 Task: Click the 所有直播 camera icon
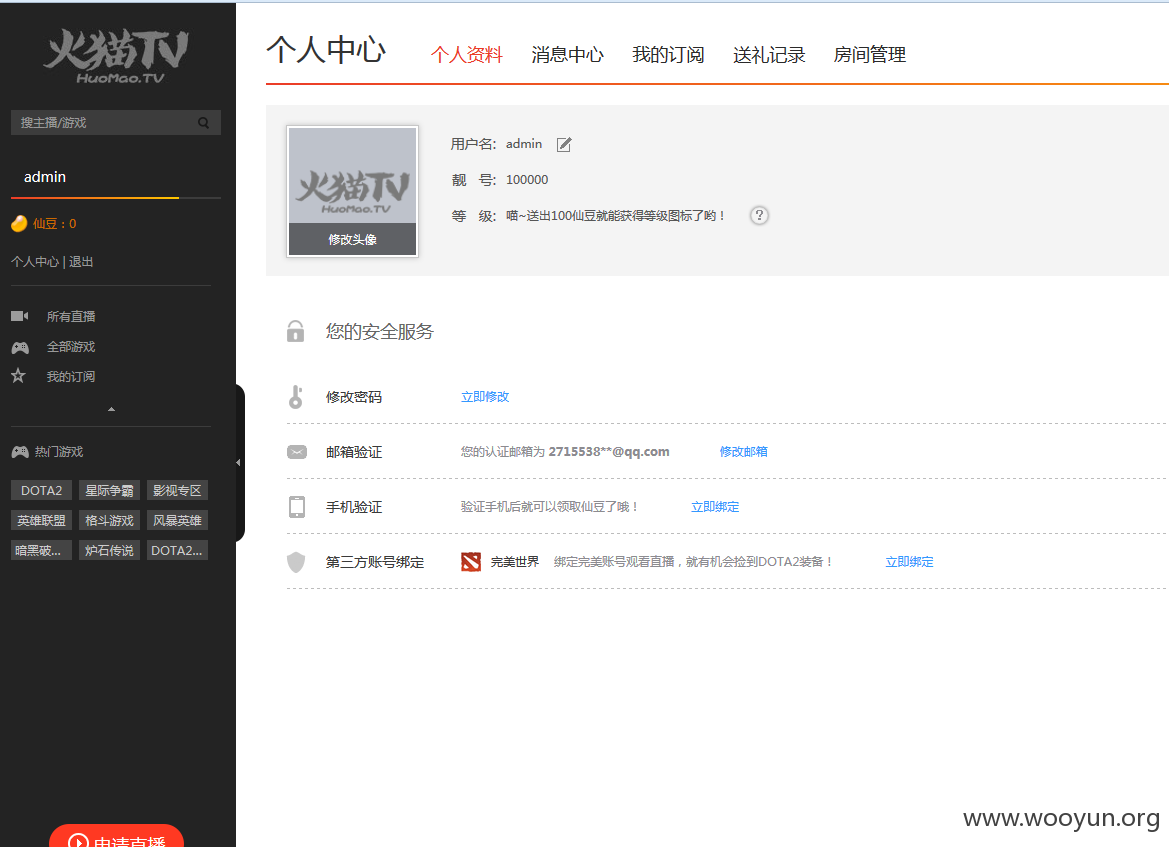pyautogui.click(x=19, y=316)
